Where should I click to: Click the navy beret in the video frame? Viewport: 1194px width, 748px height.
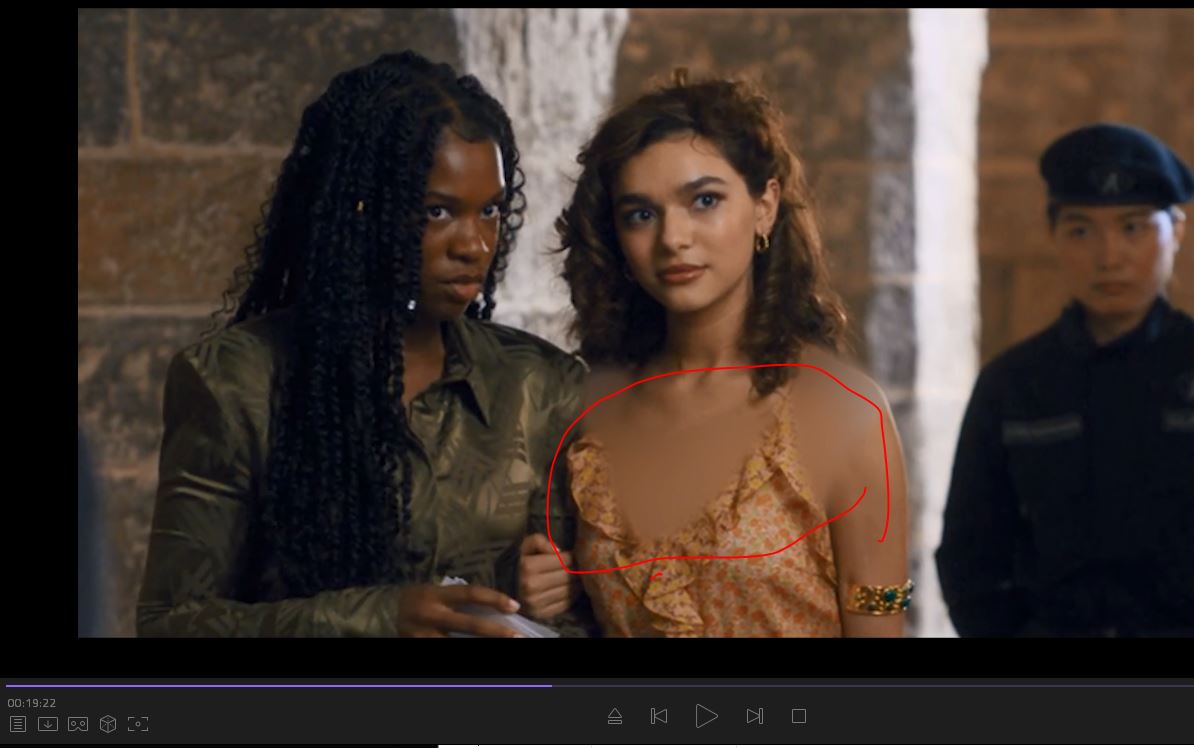click(x=1110, y=165)
